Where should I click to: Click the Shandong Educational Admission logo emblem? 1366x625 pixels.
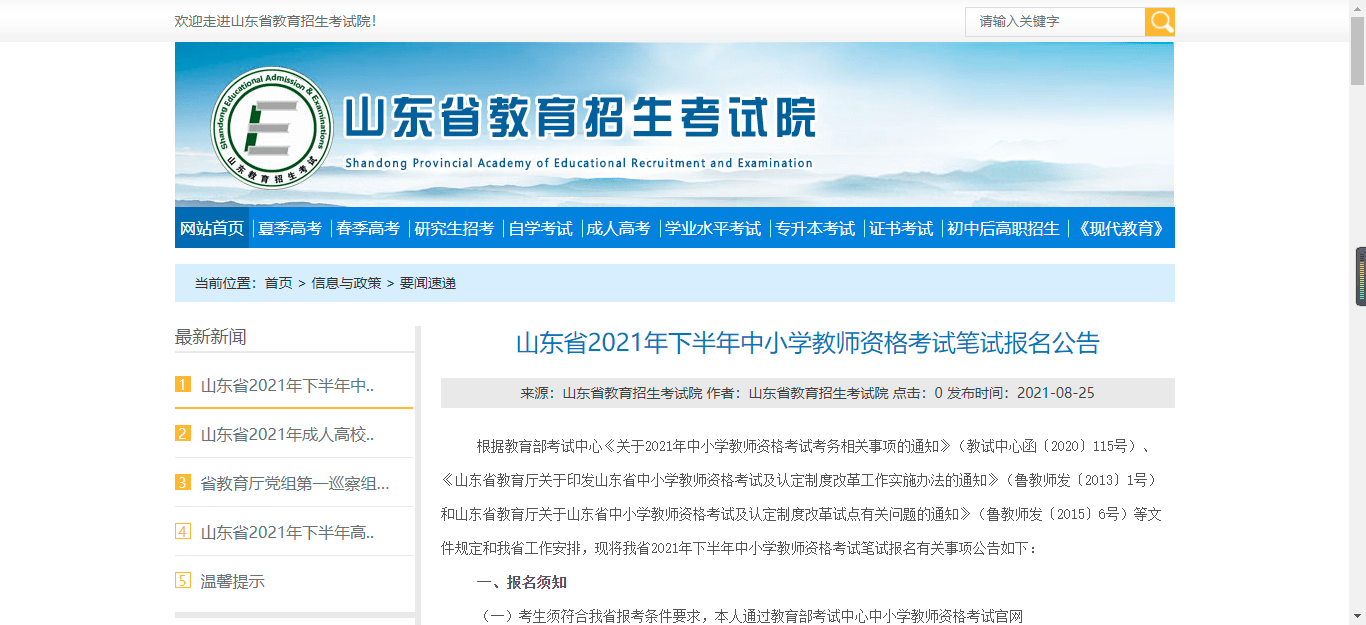[x=272, y=128]
